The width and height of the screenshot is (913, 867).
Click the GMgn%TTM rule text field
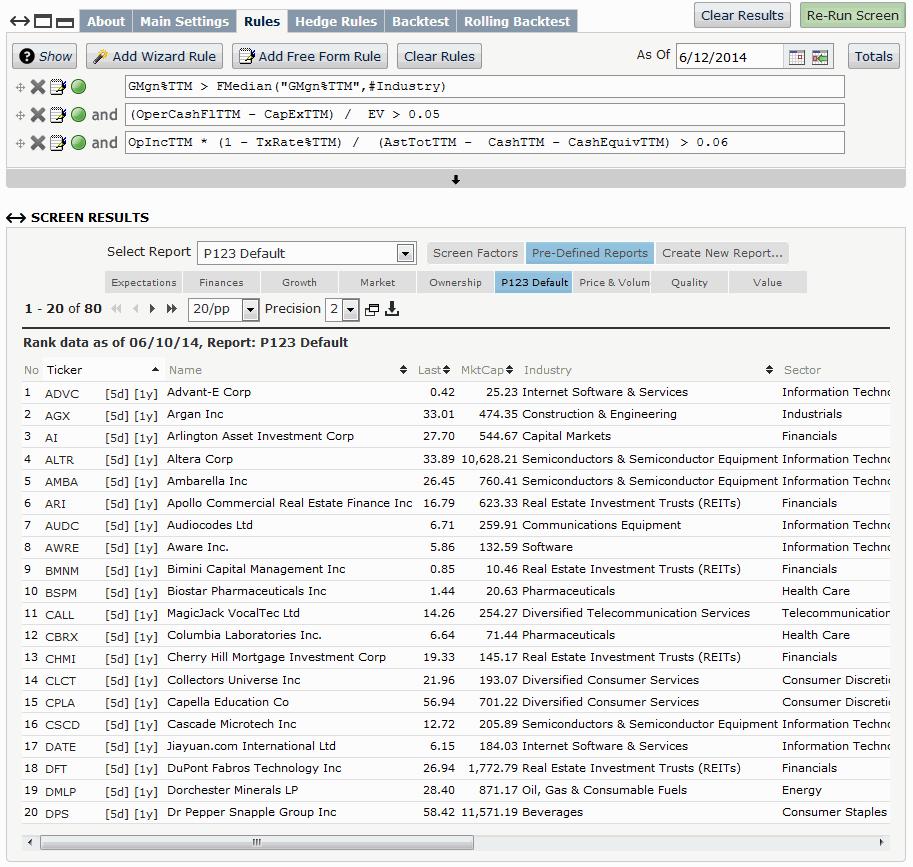[484, 87]
